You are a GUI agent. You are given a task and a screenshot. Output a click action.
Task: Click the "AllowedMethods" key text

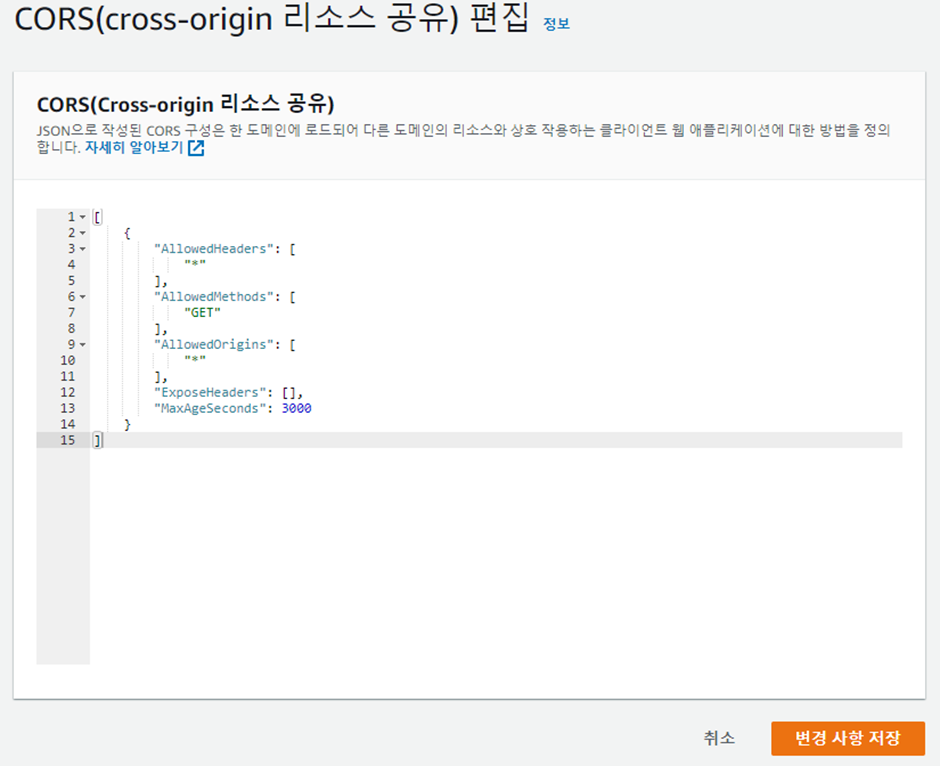[x=213, y=297]
